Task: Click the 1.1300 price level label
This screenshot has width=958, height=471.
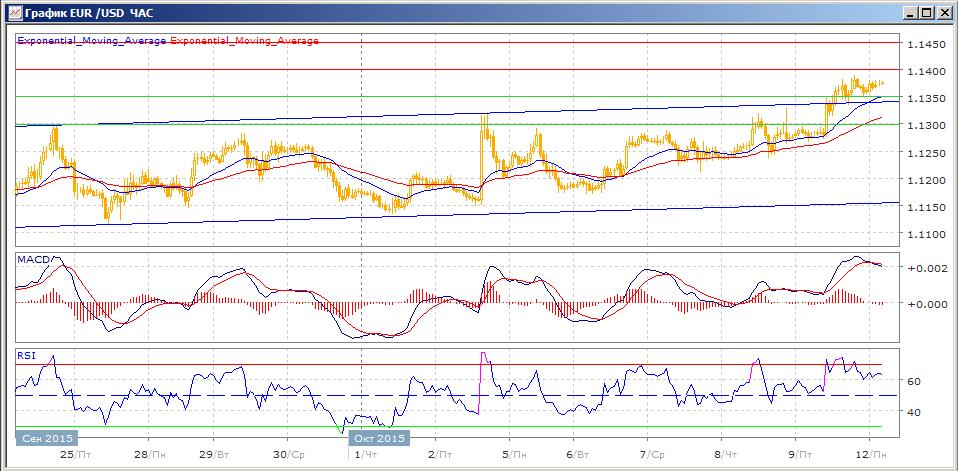Action: pos(926,125)
